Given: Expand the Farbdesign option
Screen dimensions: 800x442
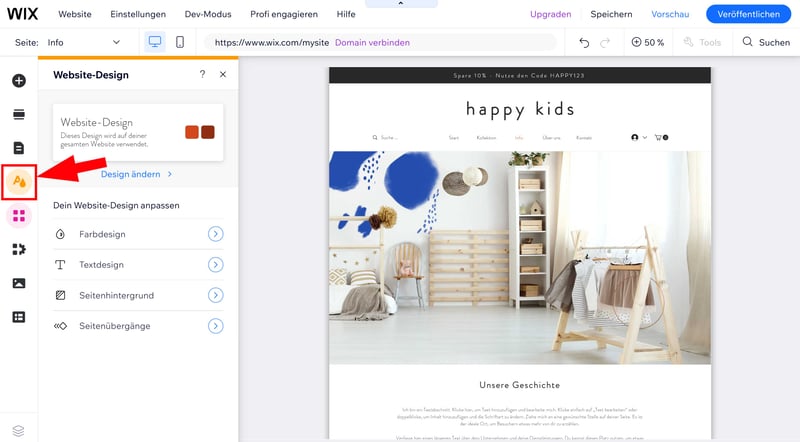Looking at the screenshot, I should (215, 234).
